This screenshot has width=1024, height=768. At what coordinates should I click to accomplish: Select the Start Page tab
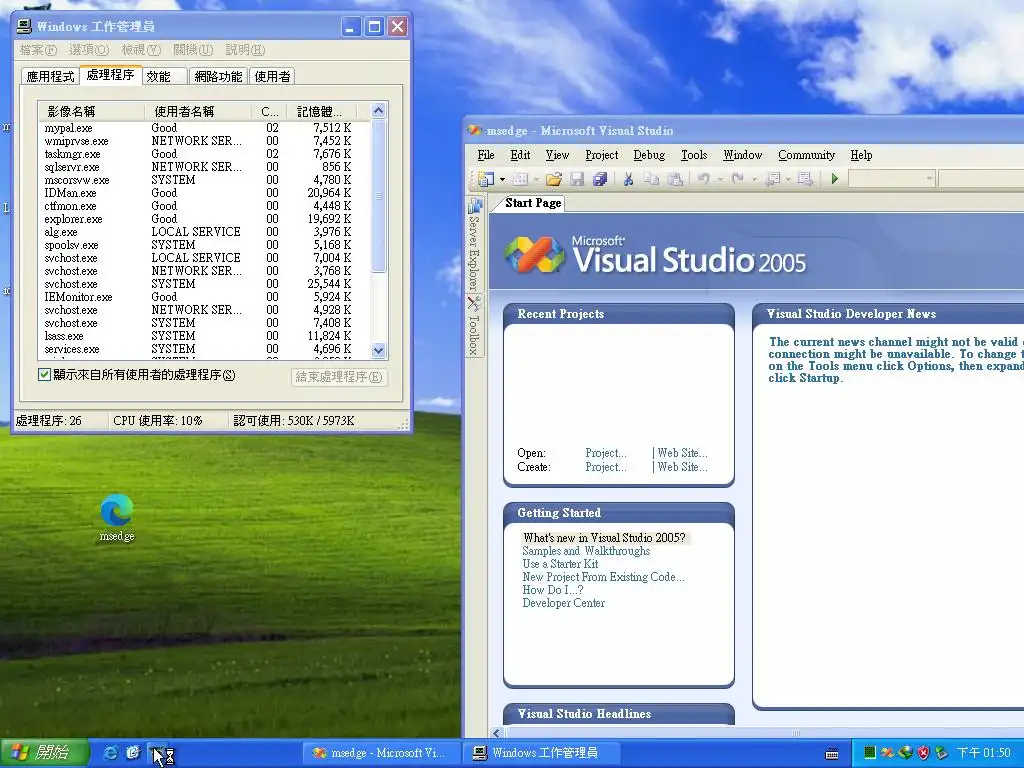(533, 203)
